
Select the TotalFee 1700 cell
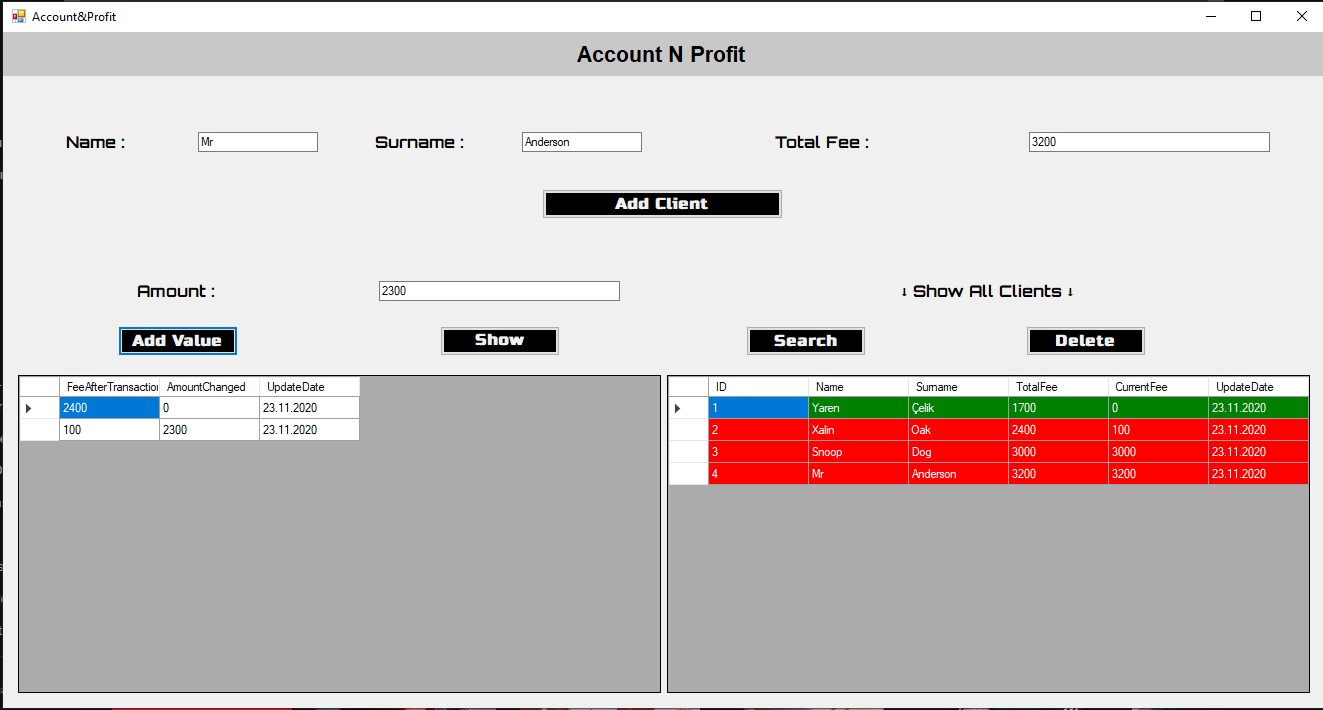click(1058, 408)
